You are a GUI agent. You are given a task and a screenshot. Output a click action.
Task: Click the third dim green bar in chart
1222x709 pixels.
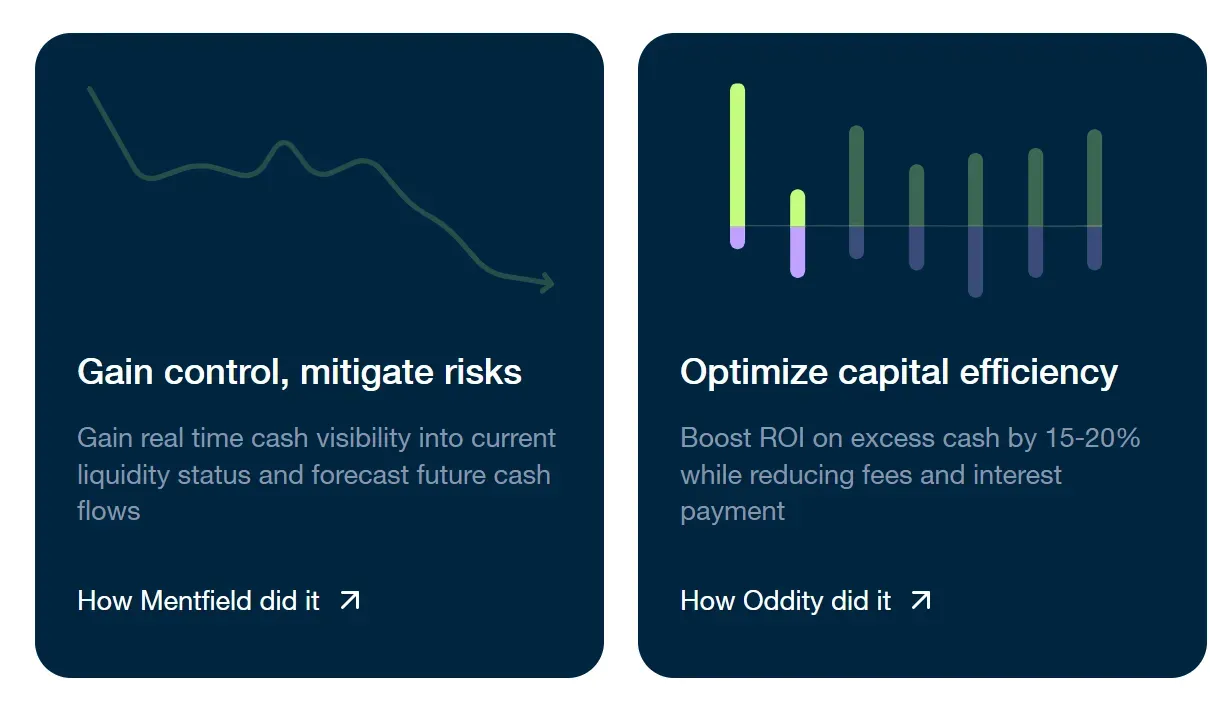[856, 176]
